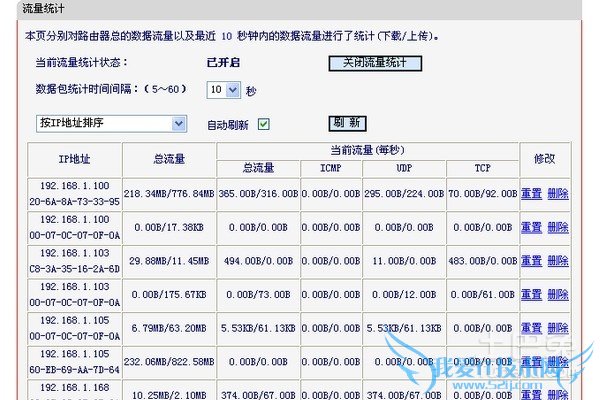600x400 pixels.
Task: Click the 流量统计 panel title
Action: click(x=43, y=8)
